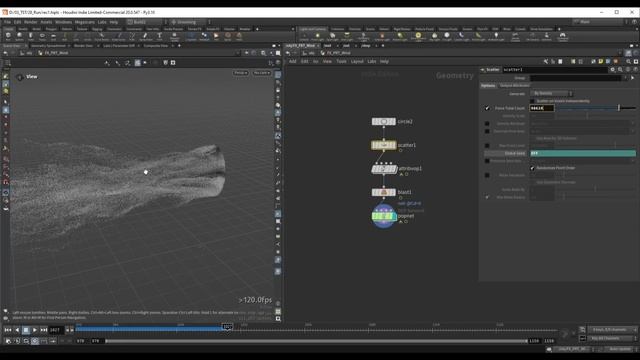Click the frame range slider bar
This screenshot has width=640, height=360.
(x=316, y=341)
